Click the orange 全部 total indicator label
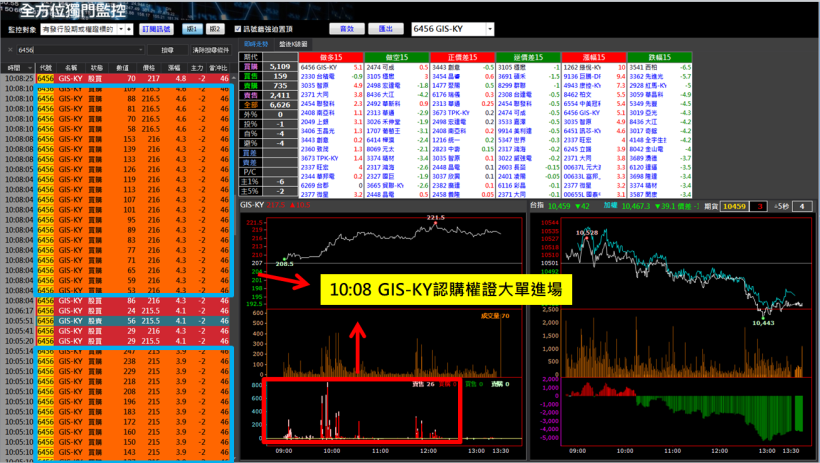Viewport: 820px width, 463px height. tap(252, 104)
